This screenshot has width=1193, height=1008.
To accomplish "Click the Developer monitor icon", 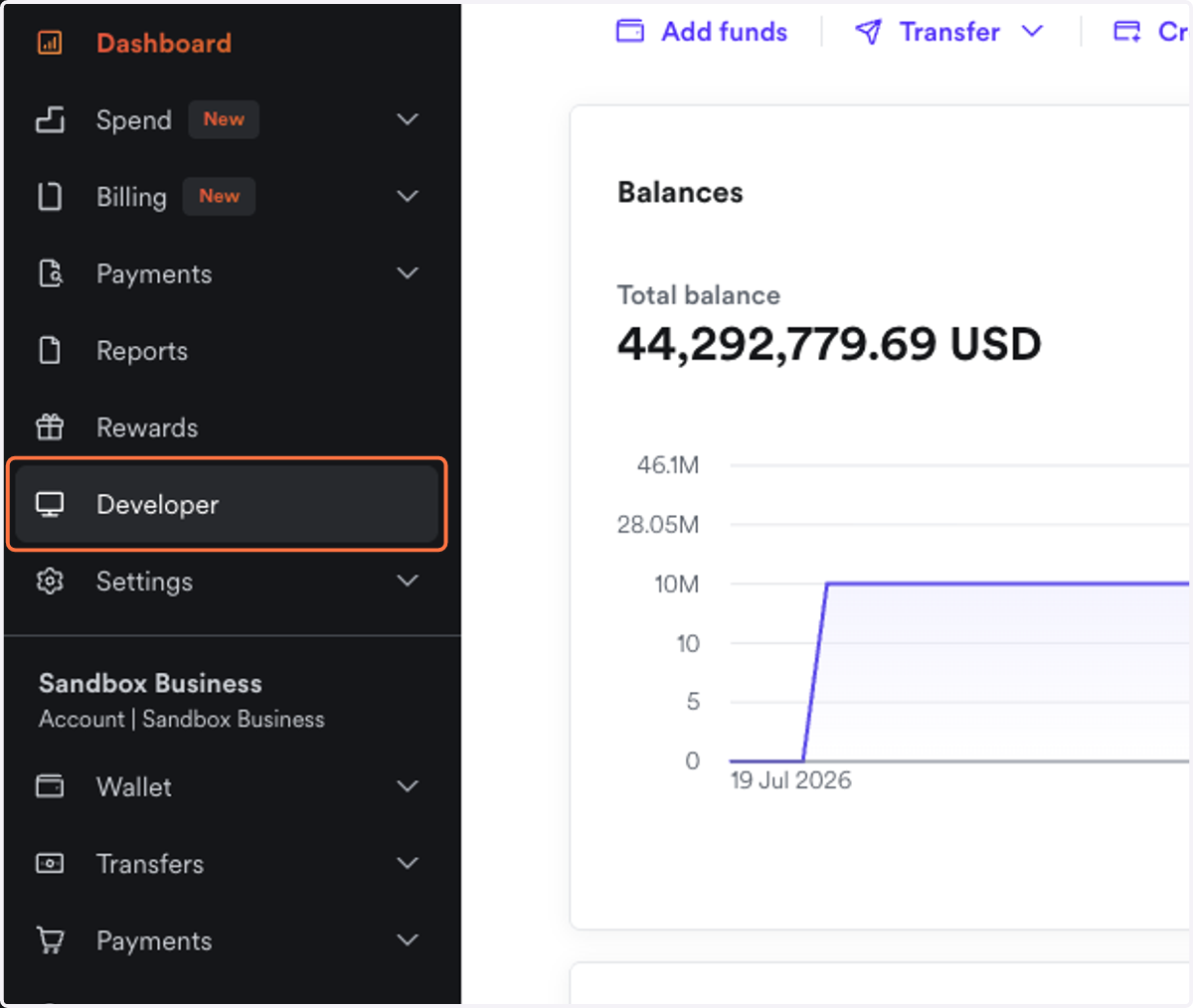I will [x=50, y=504].
